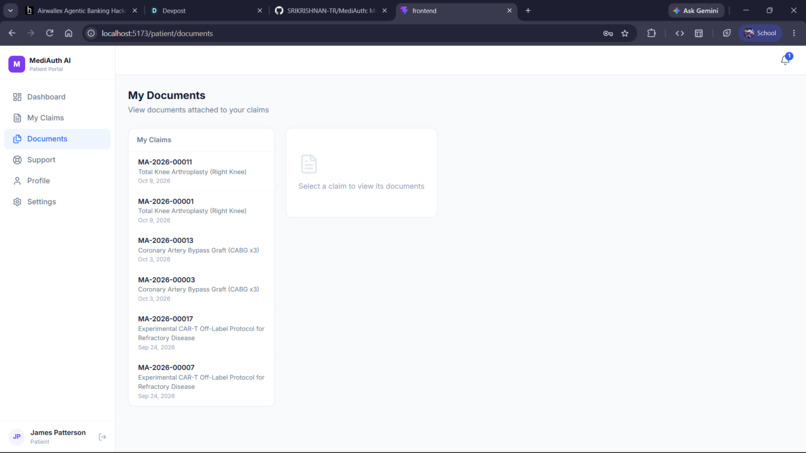Click the browser back arrow

point(12,33)
